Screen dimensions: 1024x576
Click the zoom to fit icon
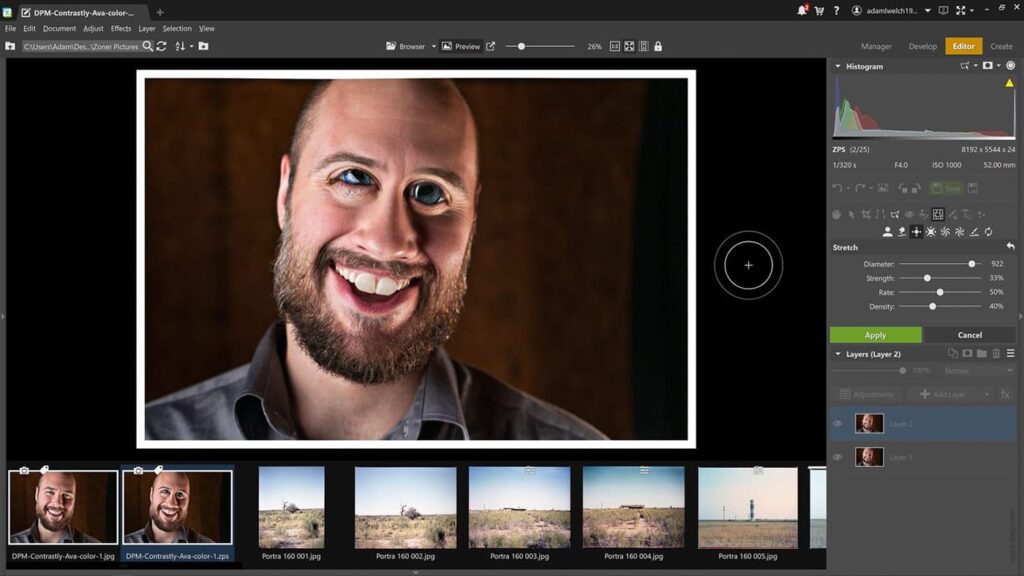pyautogui.click(x=629, y=46)
